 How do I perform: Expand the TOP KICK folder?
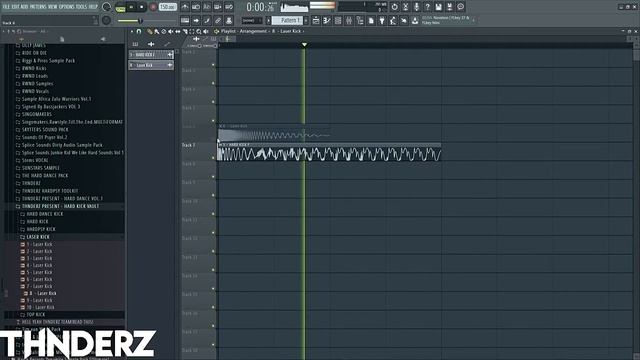[36, 315]
